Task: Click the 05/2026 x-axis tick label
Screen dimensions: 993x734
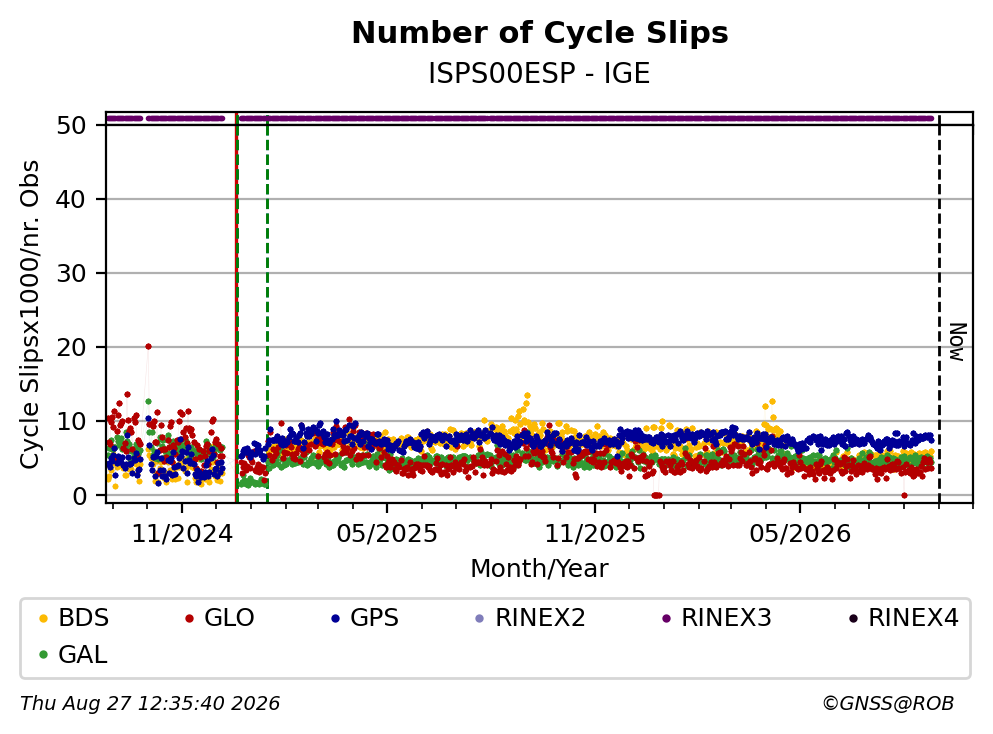Action: click(x=800, y=535)
